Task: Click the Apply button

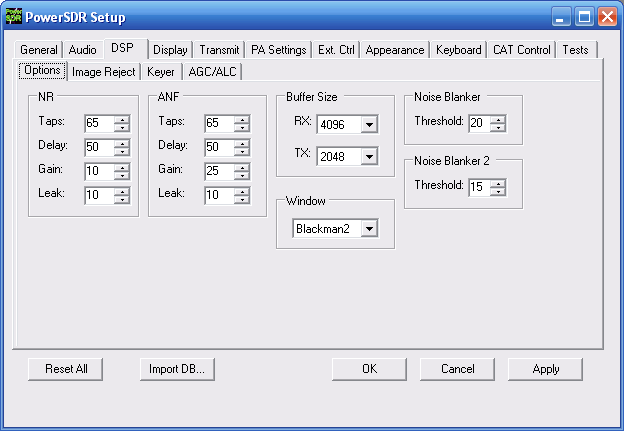Action: [545, 369]
